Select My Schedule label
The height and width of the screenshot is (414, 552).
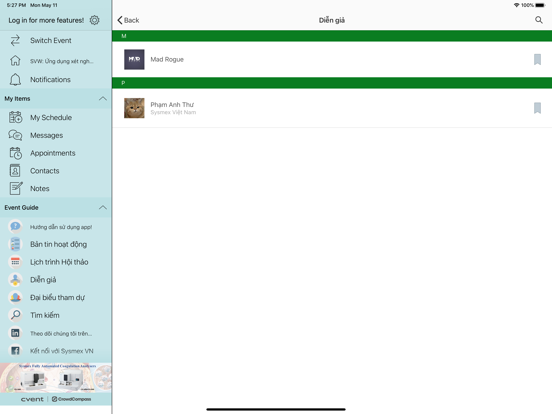click(x=51, y=118)
